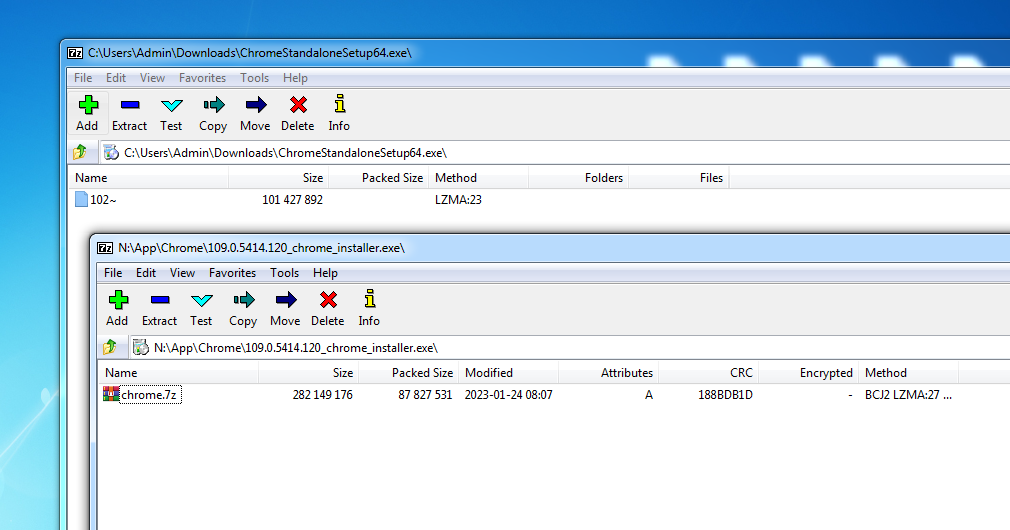Sort by Packed Size in ChromeStandaloneSetup64 window
Screen dimensions: 1010x530
coord(379,178)
